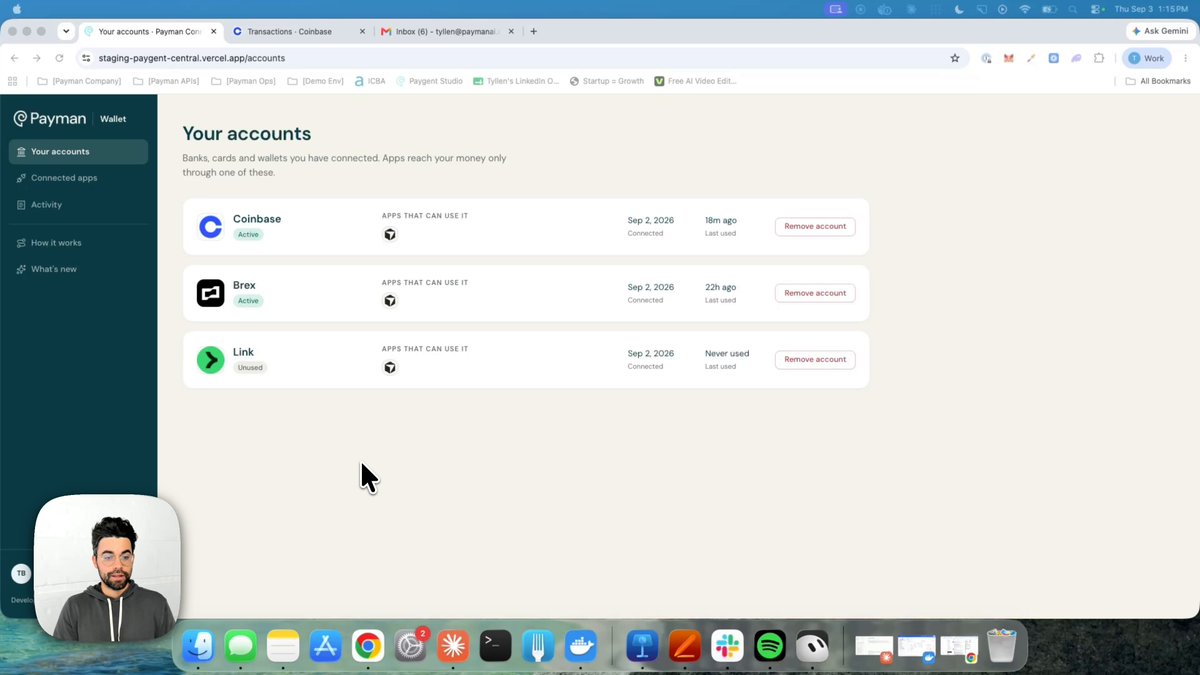Go to Connected apps in the sidebar

(x=78, y=178)
